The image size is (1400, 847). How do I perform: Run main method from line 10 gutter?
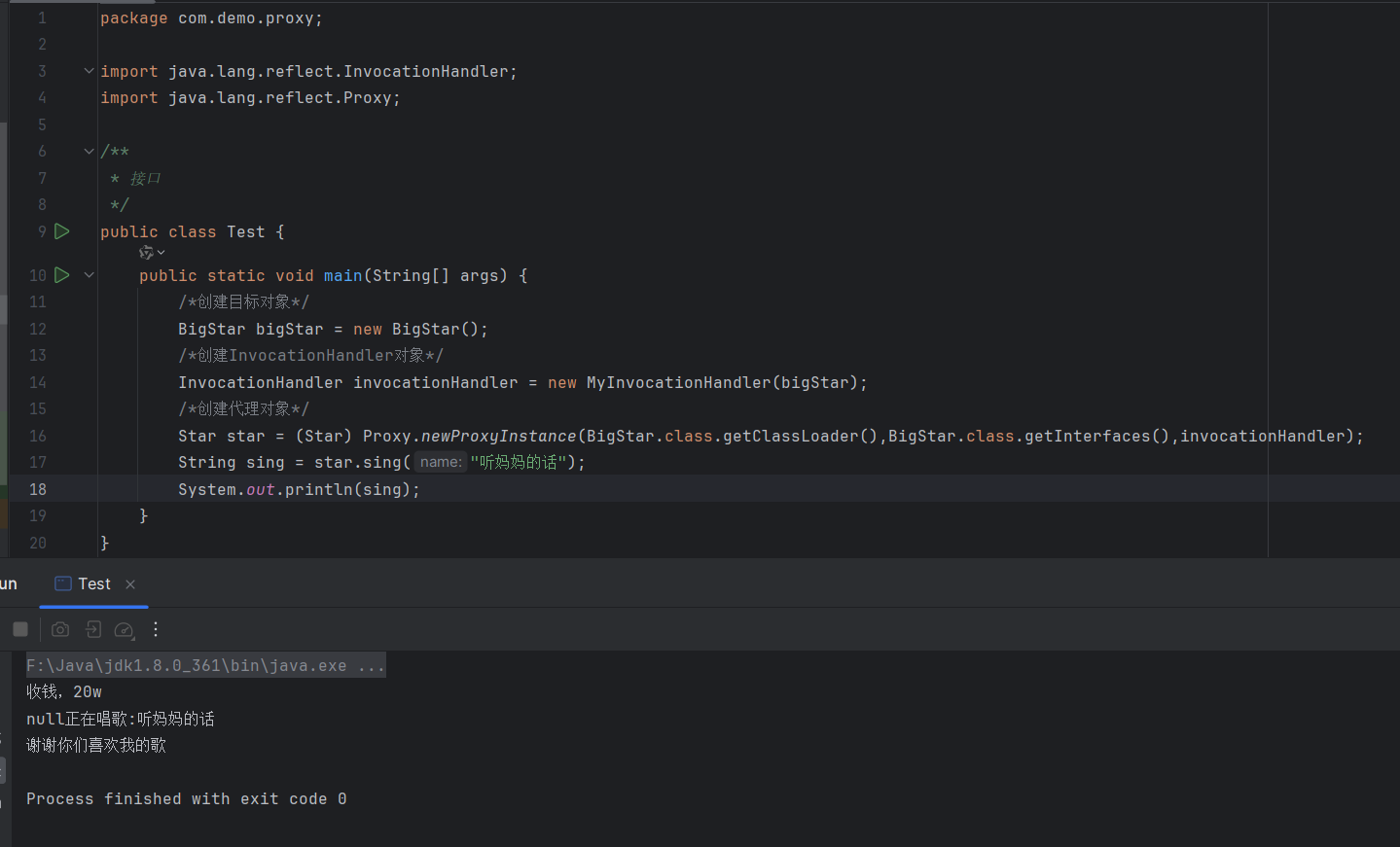[x=62, y=275]
